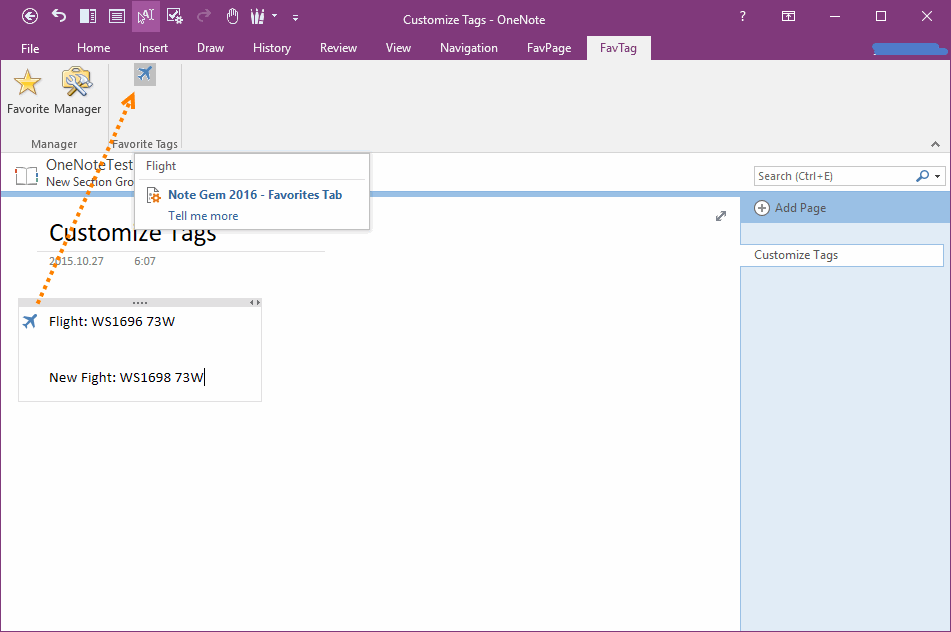The image size is (951, 632).
Task: Click the Favorite star button
Action: (28, 91)
